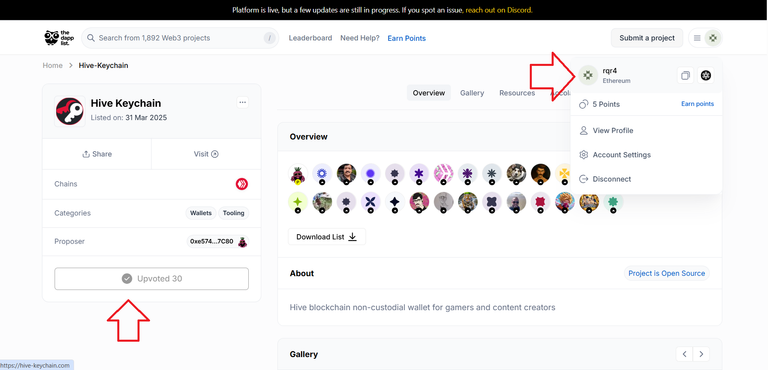Switch to the Gallery tab
Viewport: 768px width, 370px height.
(472, 93)
